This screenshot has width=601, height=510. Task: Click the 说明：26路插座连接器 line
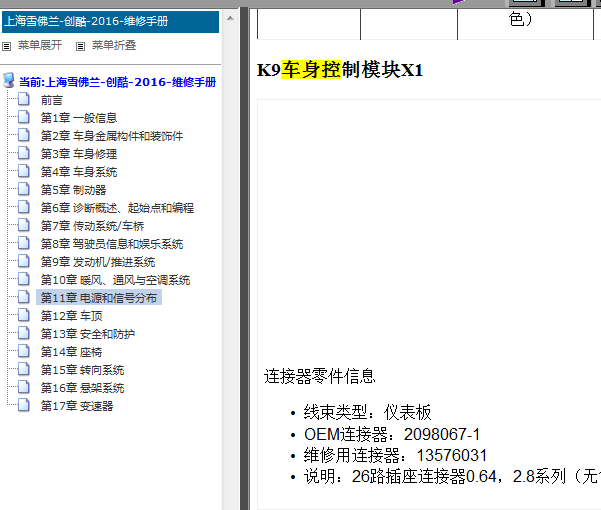[452, 477]
